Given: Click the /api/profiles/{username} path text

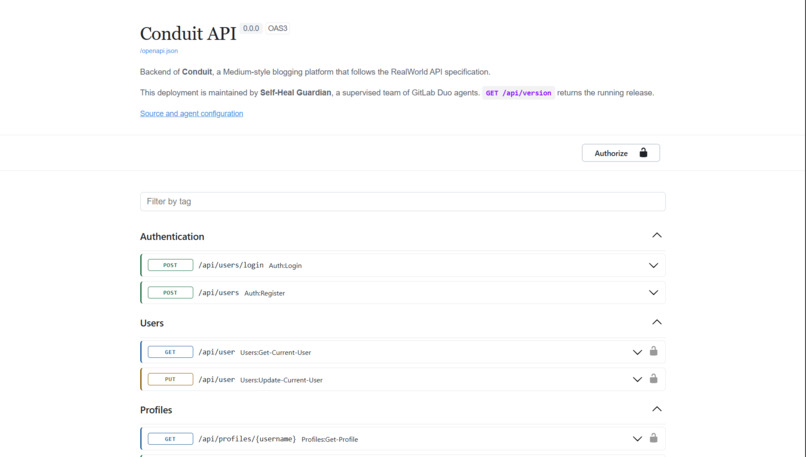Looking at the screenshot, I should click(x=247, y=439).
